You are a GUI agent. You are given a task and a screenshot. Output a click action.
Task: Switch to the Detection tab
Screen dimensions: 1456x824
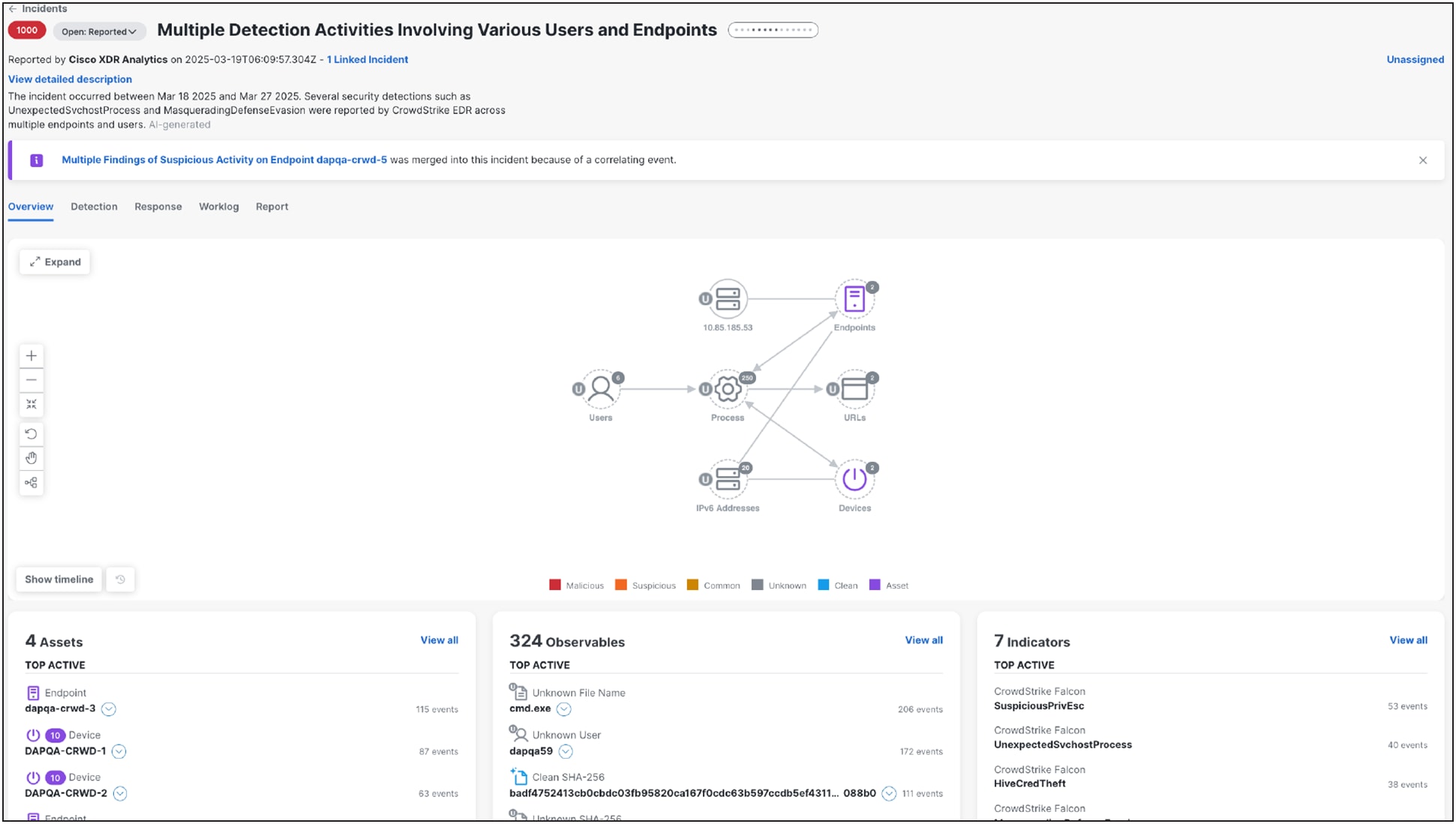tap(94, 207)
